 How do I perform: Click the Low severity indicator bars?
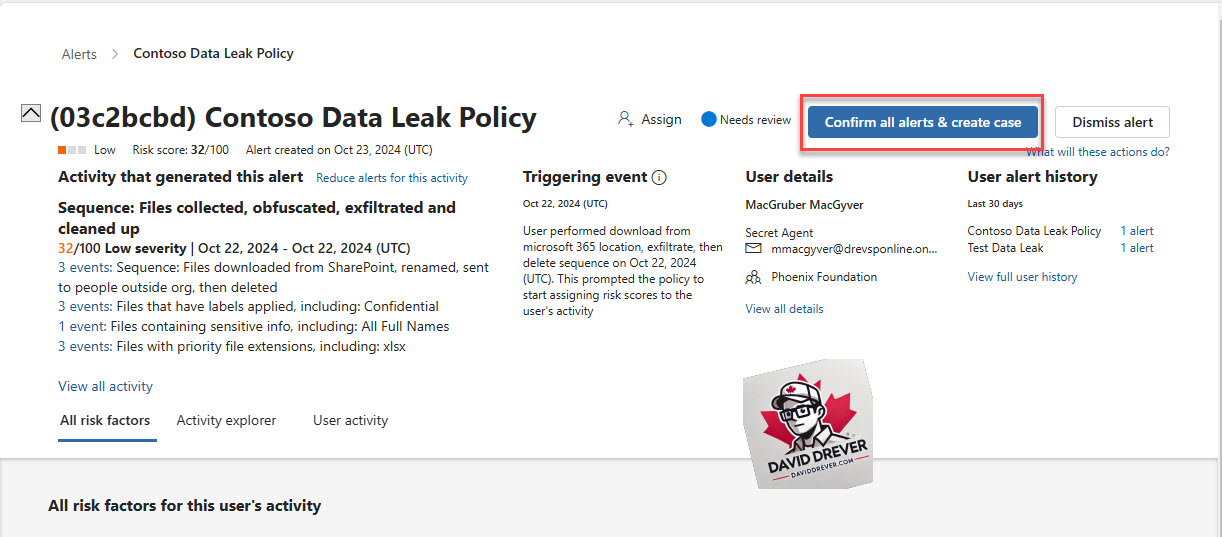tap(72, 150)
